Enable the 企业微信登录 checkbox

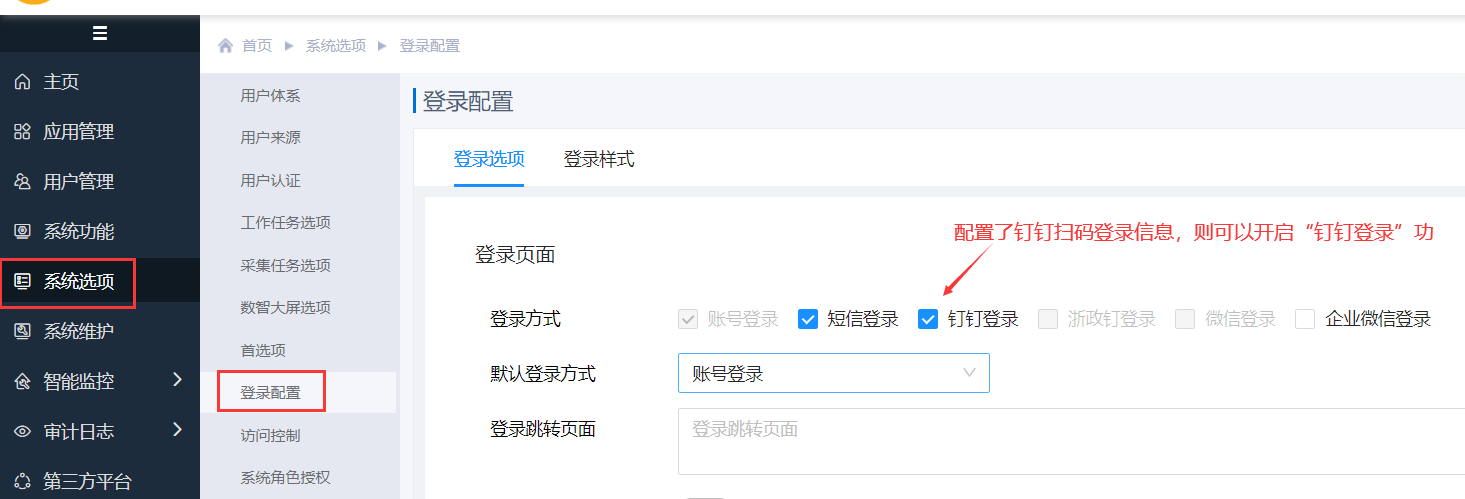[x=1305, y=319]
